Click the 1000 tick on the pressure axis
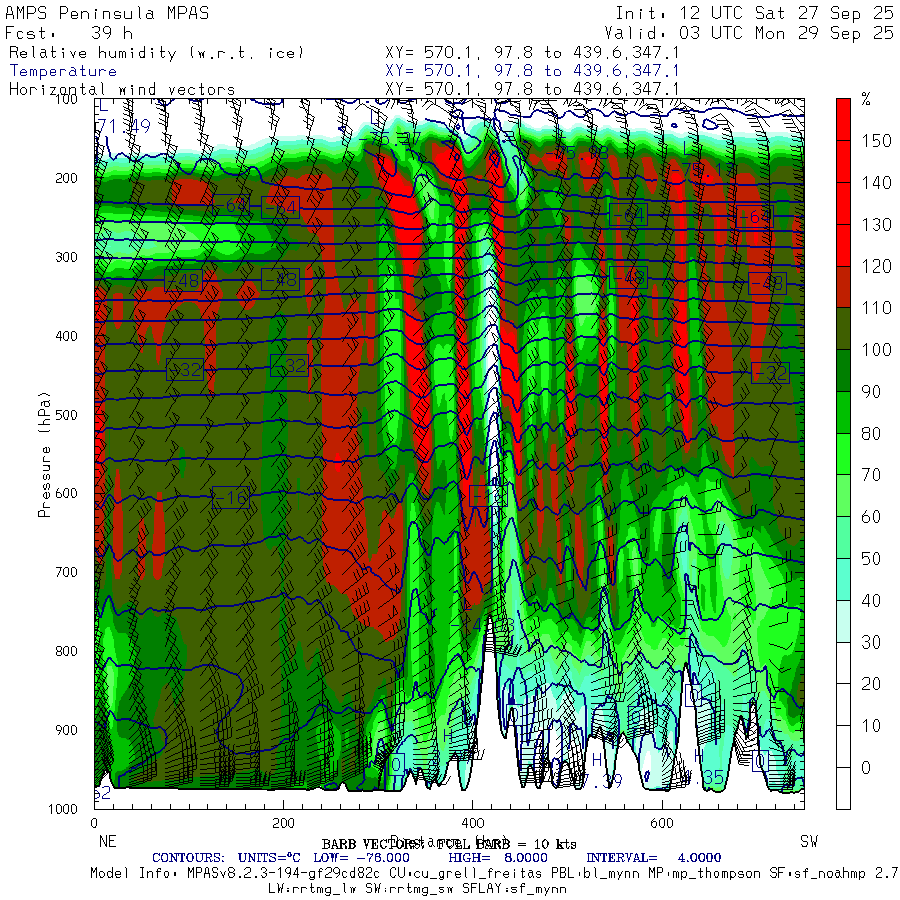This screenshot has width=900, height=900. [x=63, y=809]
